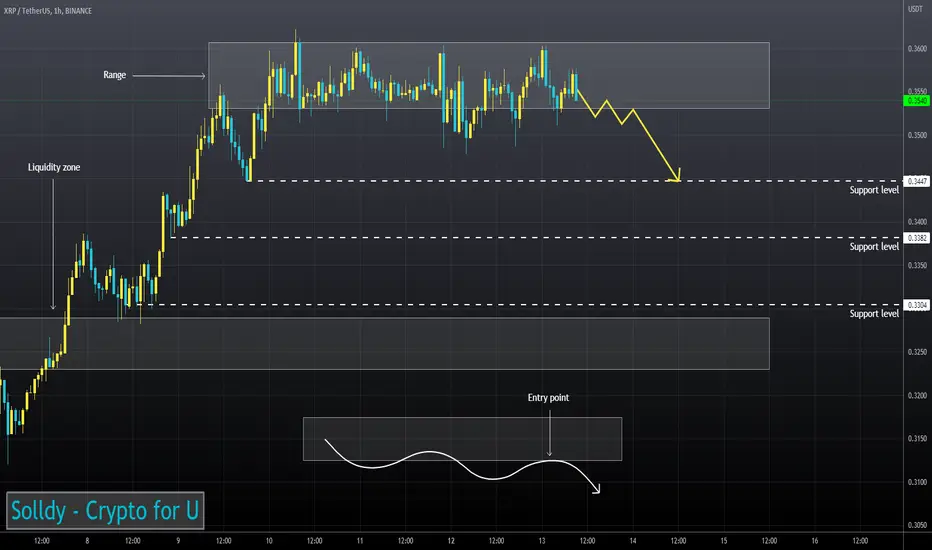Click the 0.3447 support price tag
The height and width of the screenshot is (550, 932).
(x=916, y=181)
